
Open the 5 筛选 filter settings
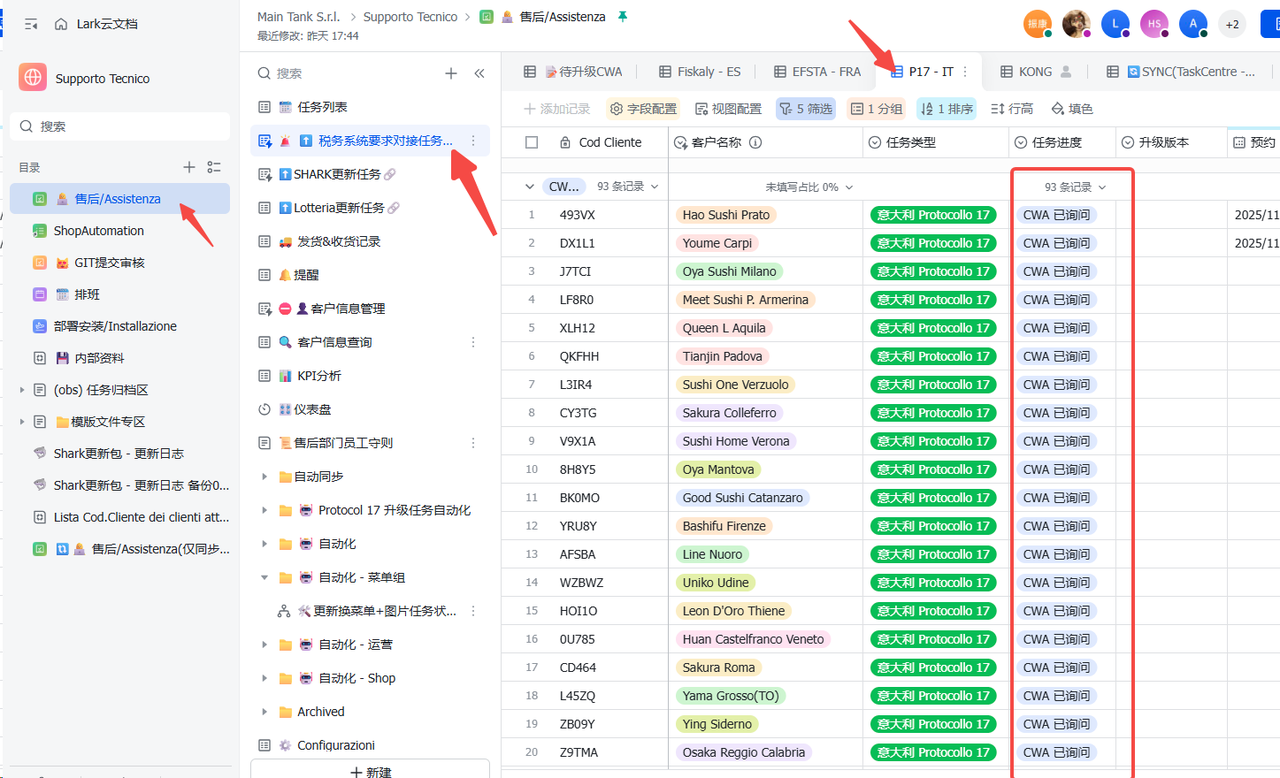[x=806, y=108]
